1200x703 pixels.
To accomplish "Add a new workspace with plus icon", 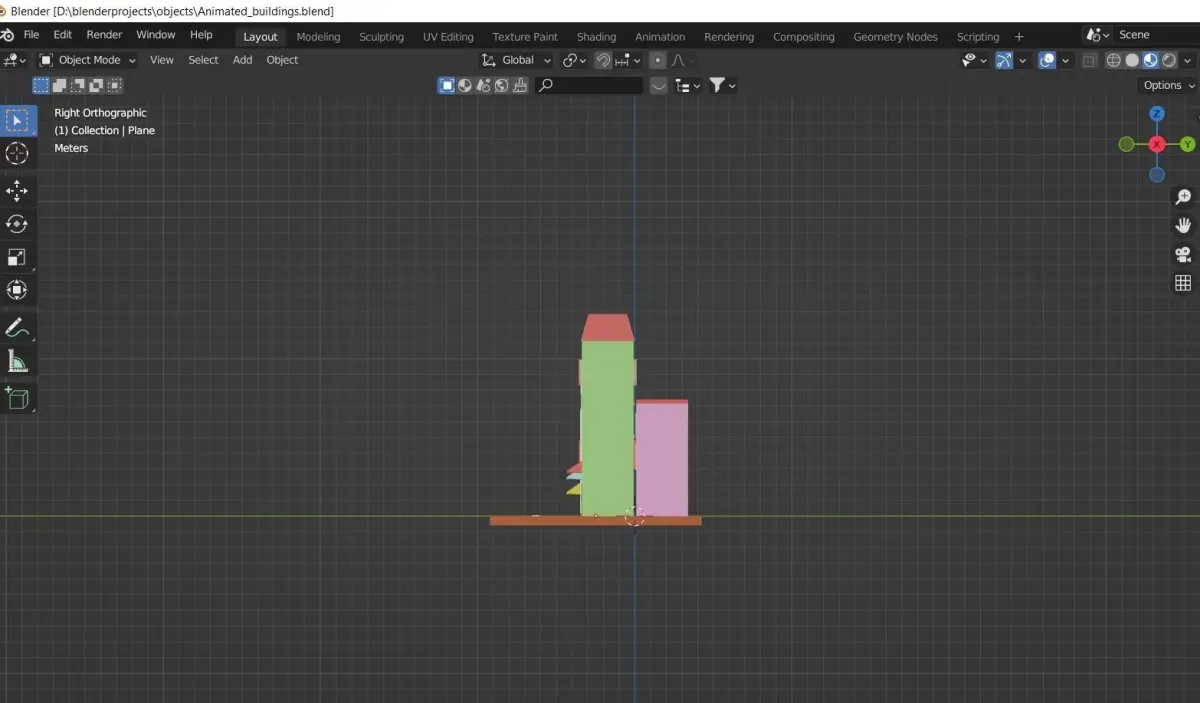I will (1019, 37).
